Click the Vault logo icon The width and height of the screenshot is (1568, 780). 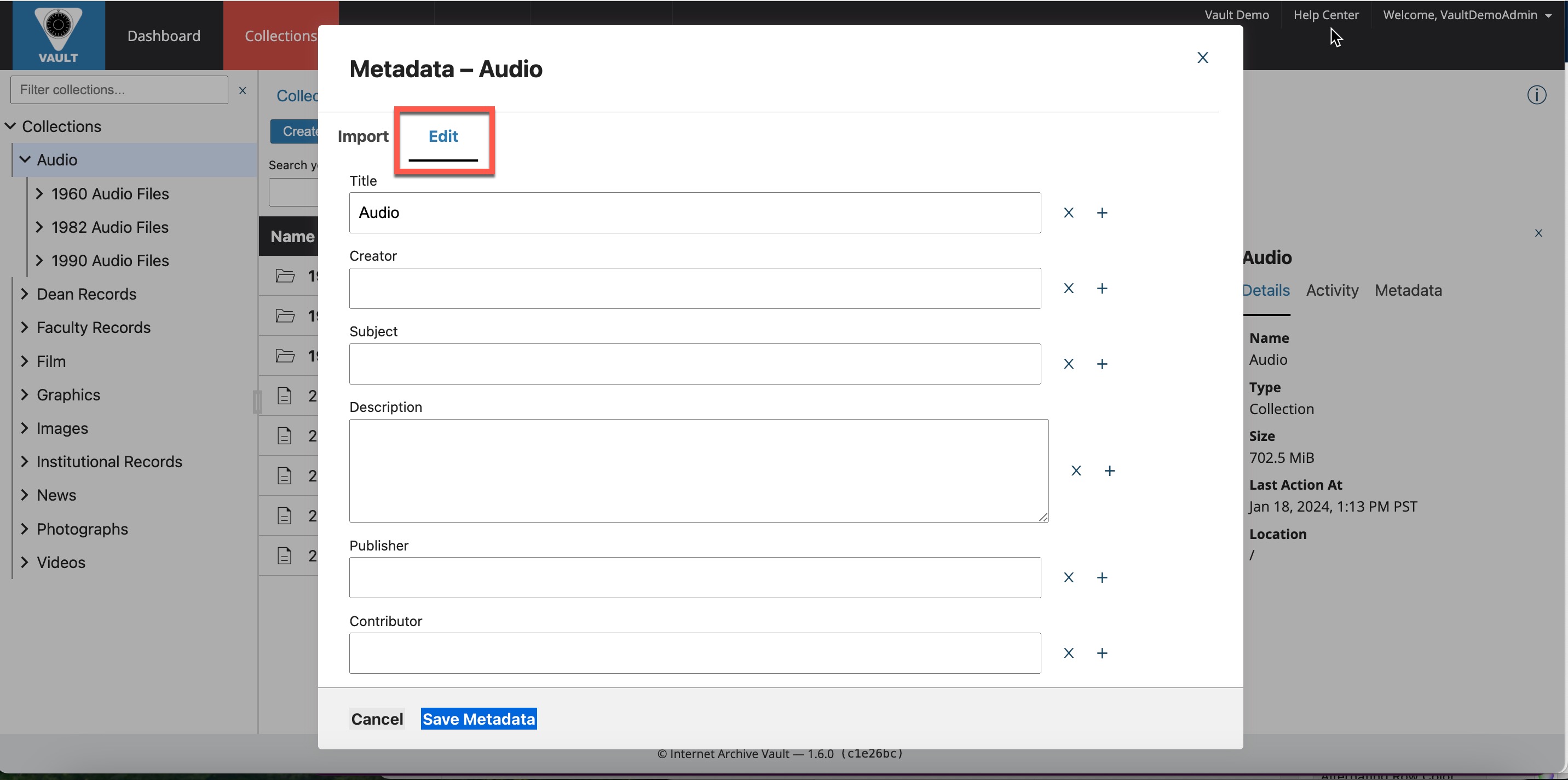coord(59,35)
